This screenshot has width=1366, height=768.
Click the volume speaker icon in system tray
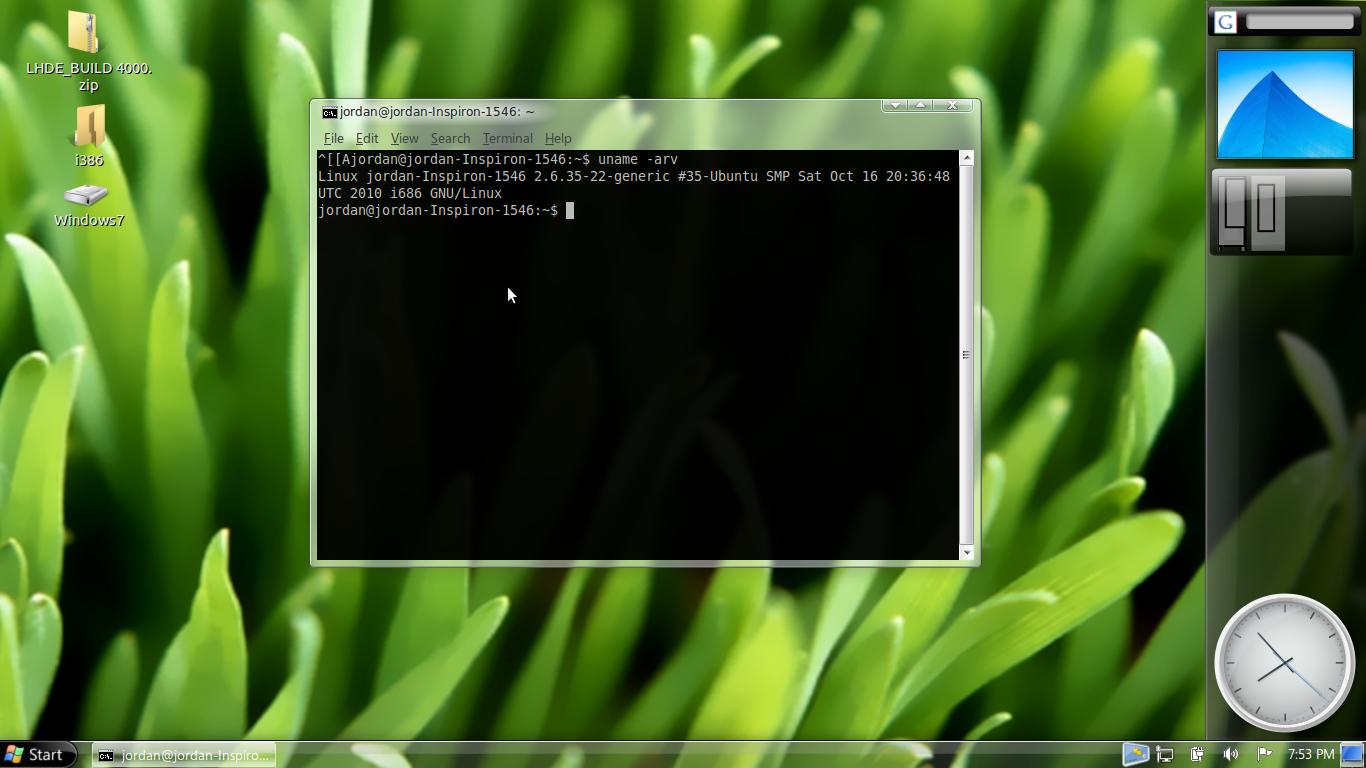[1230, 754]
